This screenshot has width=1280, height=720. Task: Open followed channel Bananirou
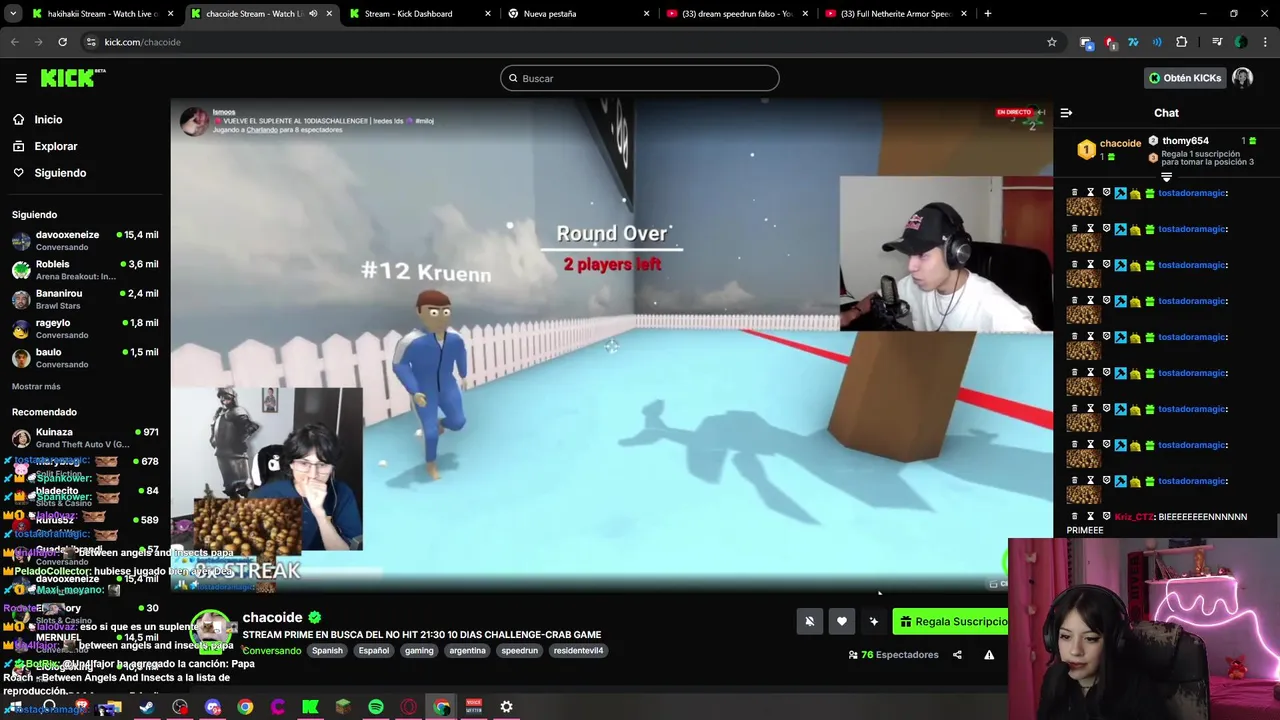[85, 299]
